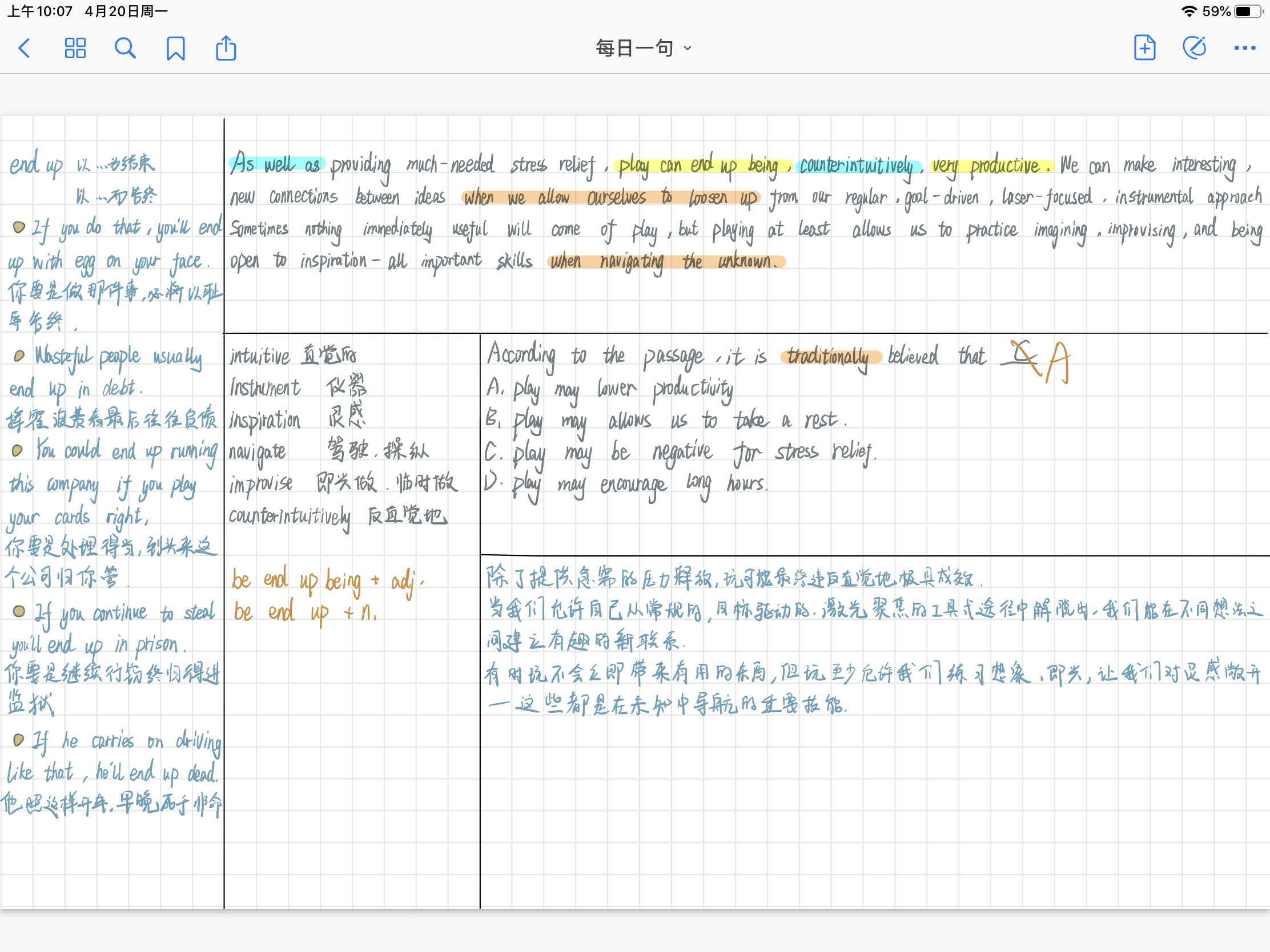Tap the share export icon
This screenshot has height=952, width=1270.
pos(226,48)
